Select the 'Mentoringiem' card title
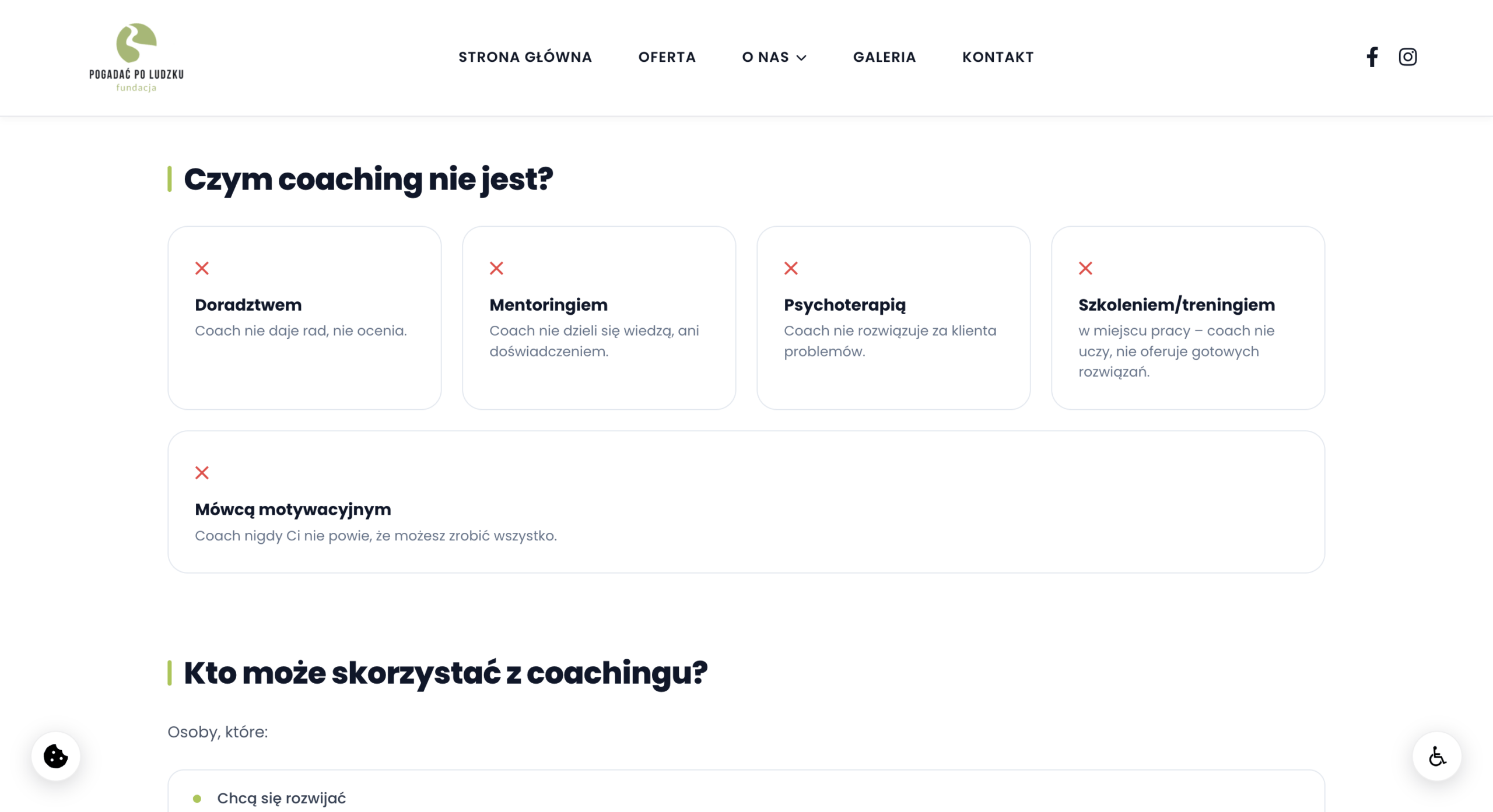 pyautogui.click(x=548, y=305)
